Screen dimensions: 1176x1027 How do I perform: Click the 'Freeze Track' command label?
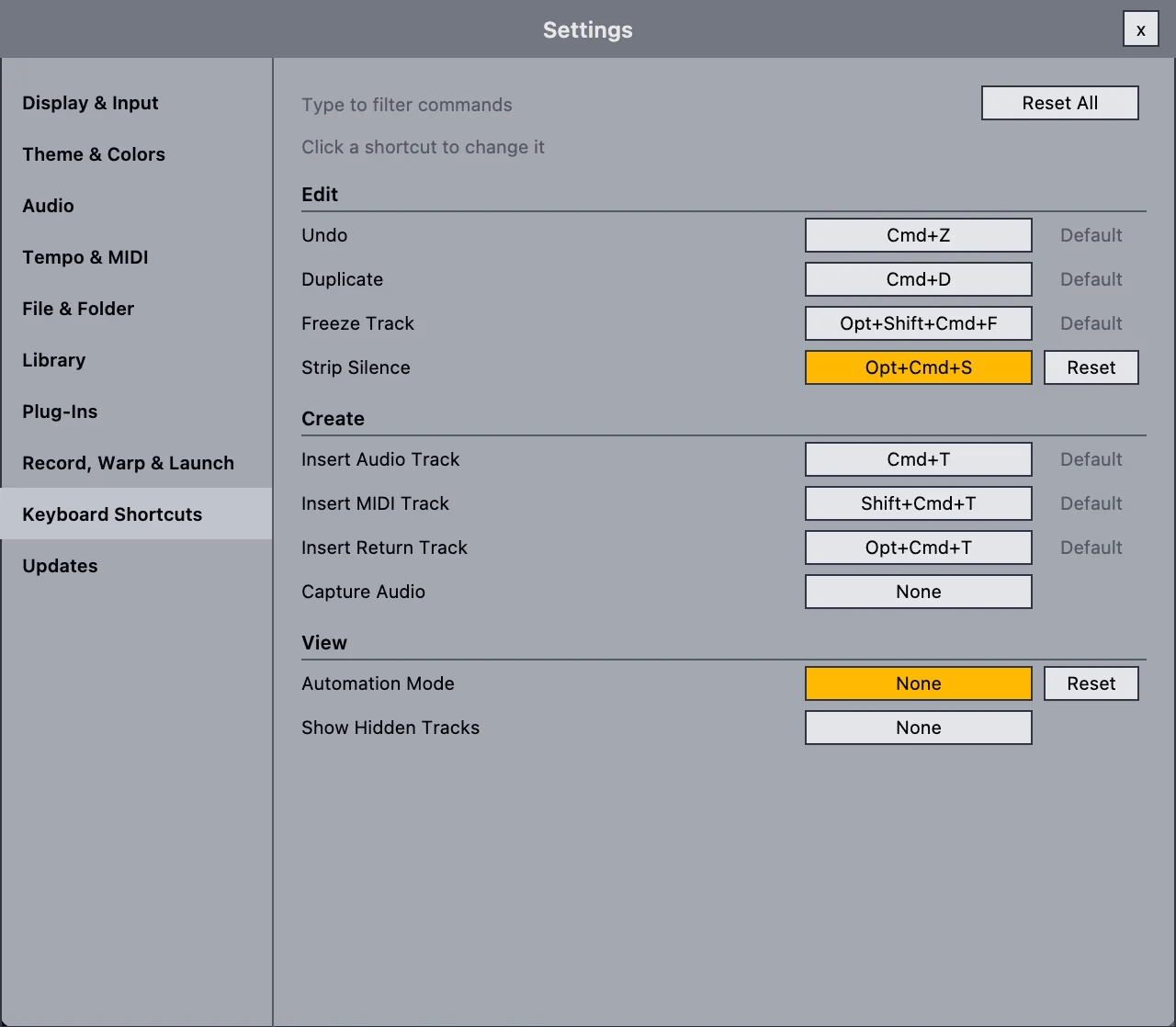[x=357, y=323]
